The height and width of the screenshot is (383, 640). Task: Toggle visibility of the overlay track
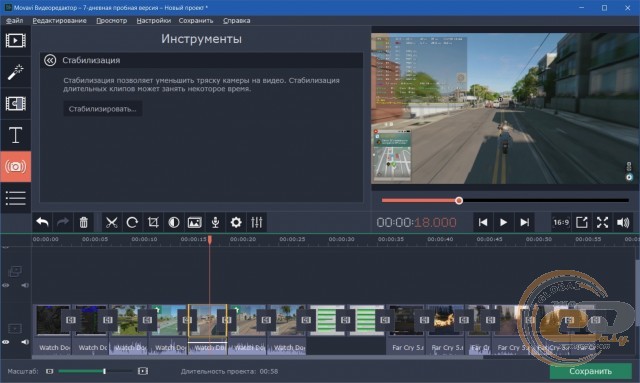pos(6,285)
